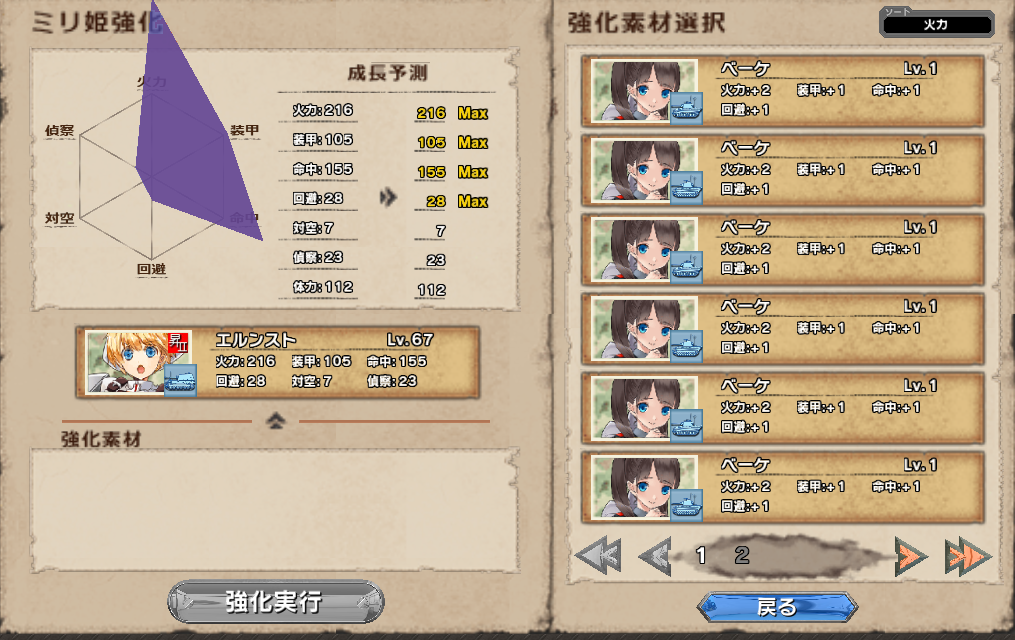The height and width of the screenshot is (640, 1015).
Task: Select fourth ベーケ Lv.1 material card
Action: tap(783, 328)
